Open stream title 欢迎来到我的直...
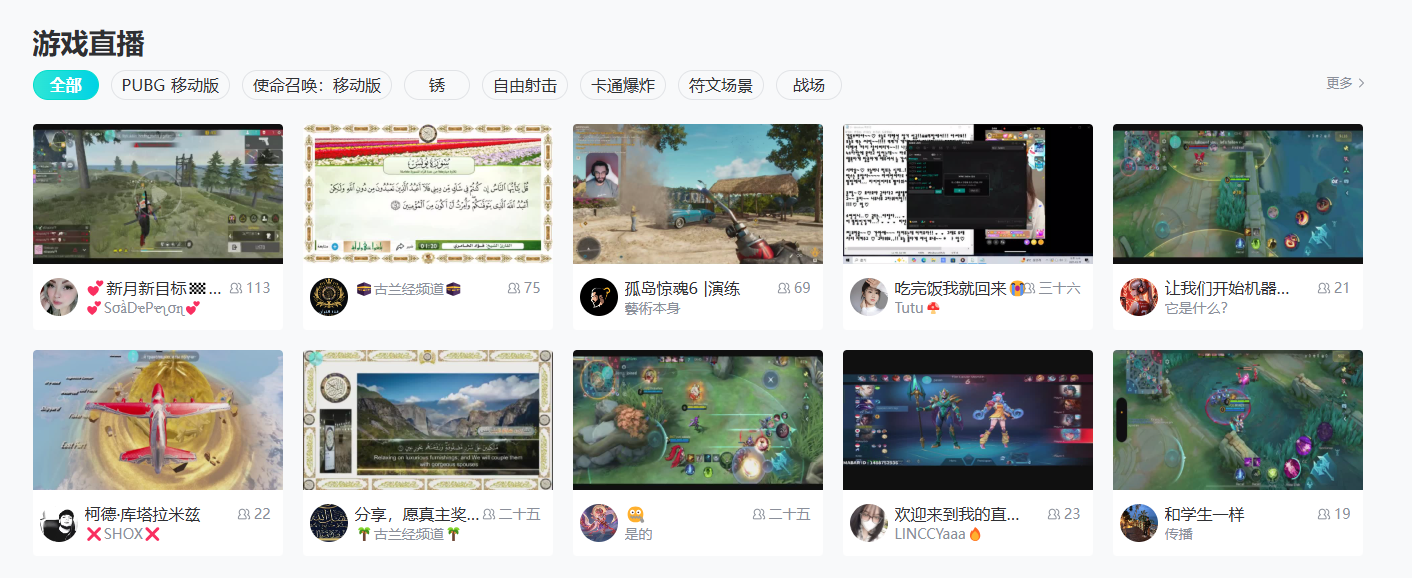This screenshot has height=578, width=1412. tap(957, 514)
